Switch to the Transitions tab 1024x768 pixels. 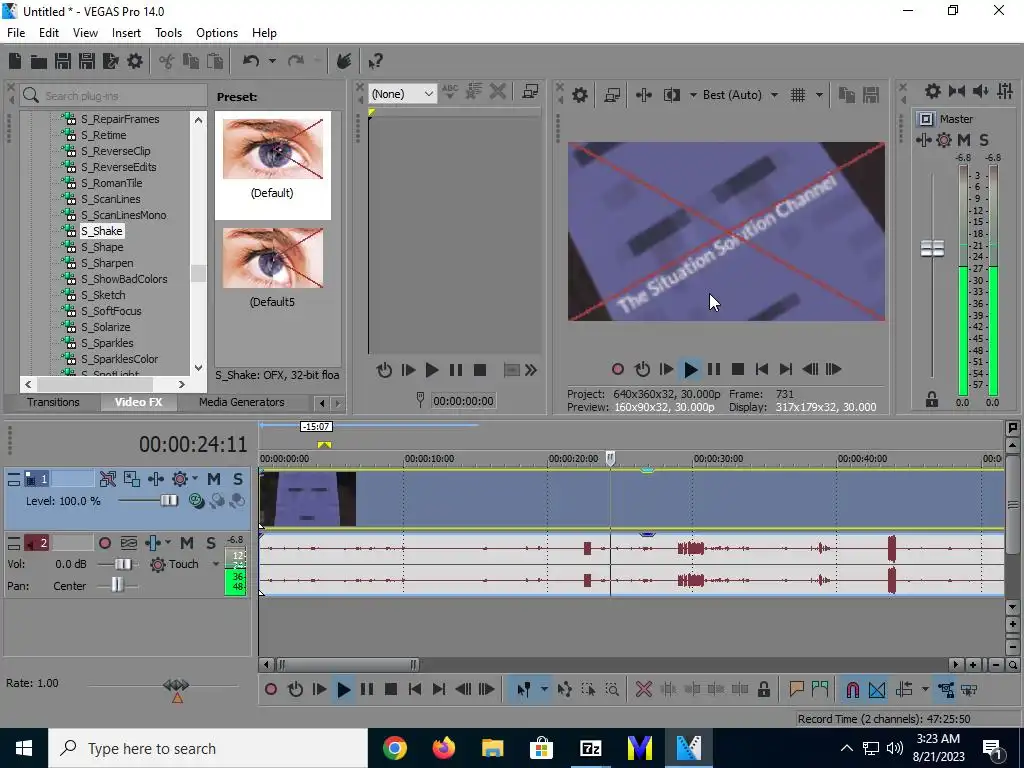click(x=53, y=402)
